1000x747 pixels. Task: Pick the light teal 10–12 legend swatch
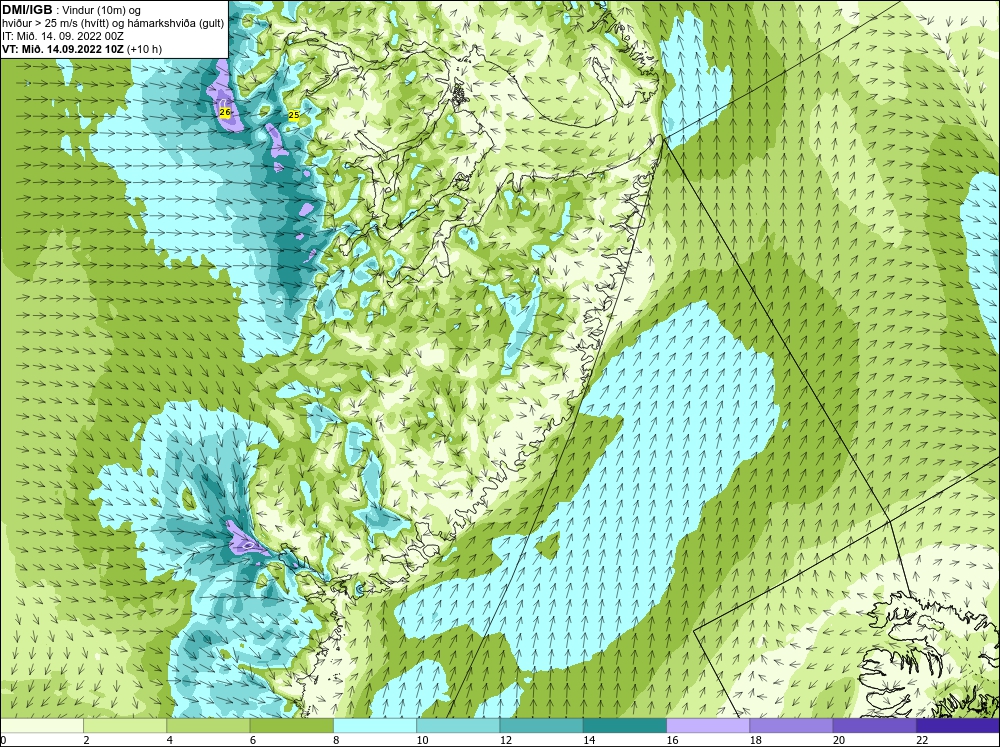[458, 725]
